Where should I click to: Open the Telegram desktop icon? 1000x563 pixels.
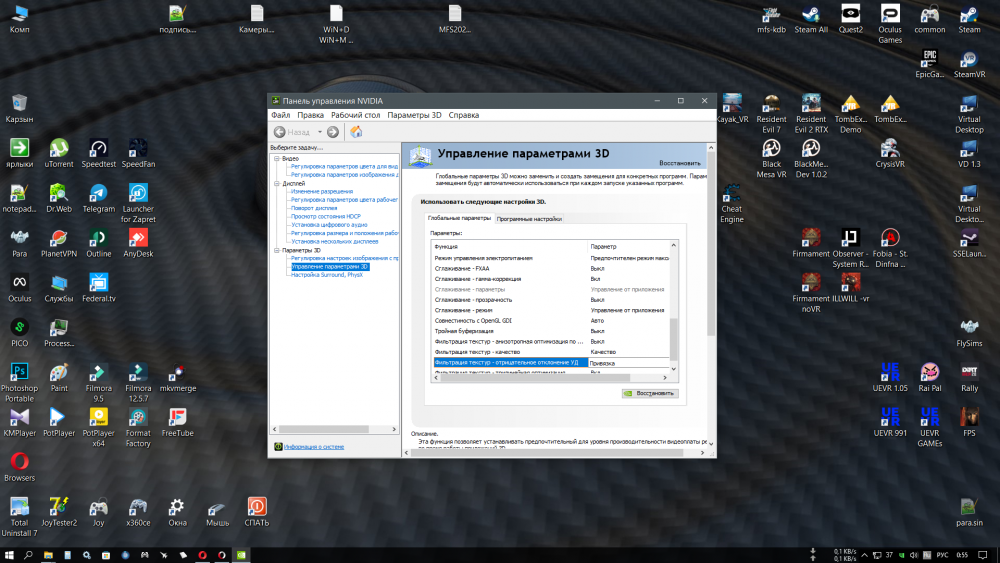[x=98, y=195]
